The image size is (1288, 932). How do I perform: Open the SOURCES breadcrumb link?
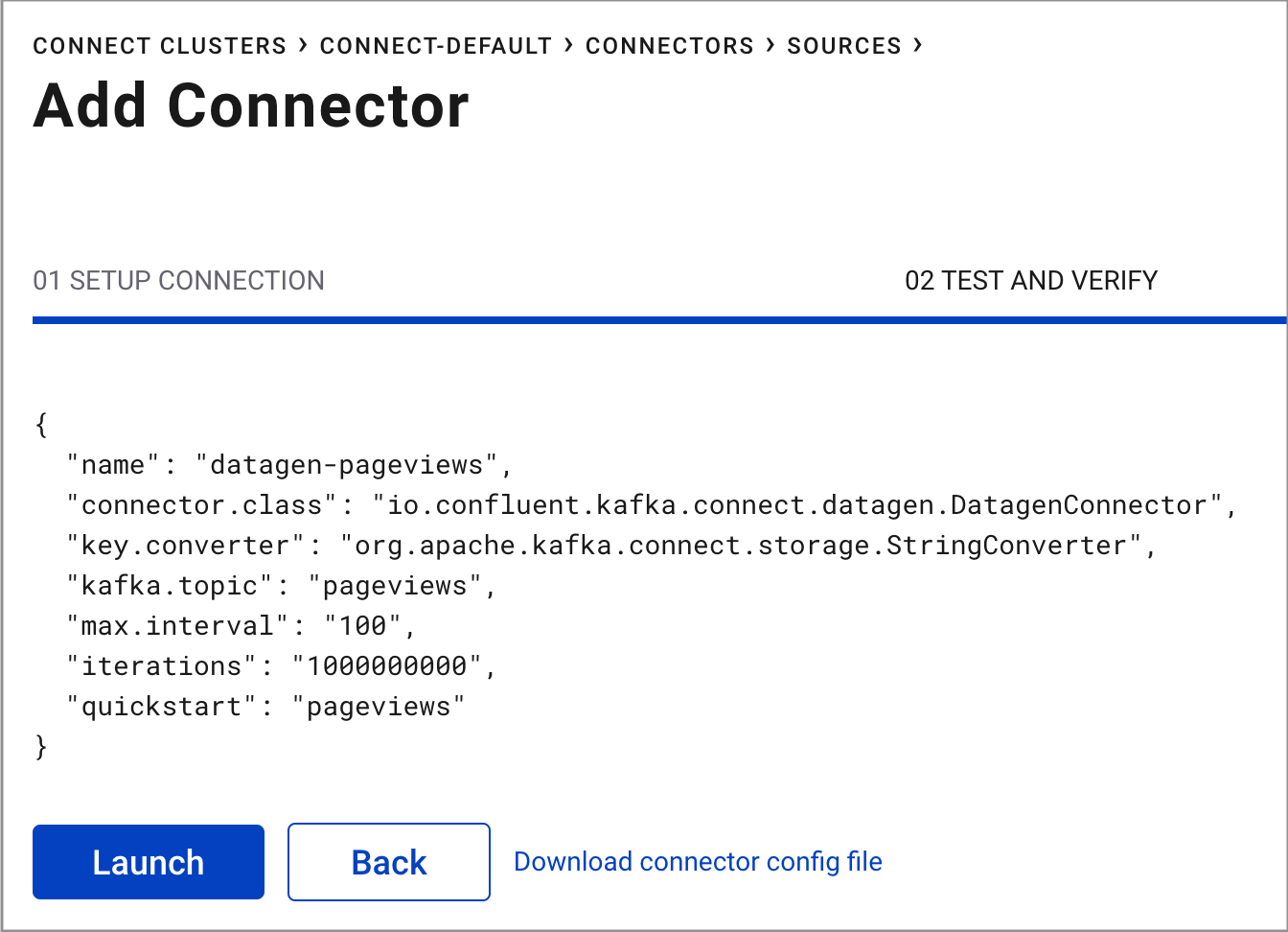point(843,45)
